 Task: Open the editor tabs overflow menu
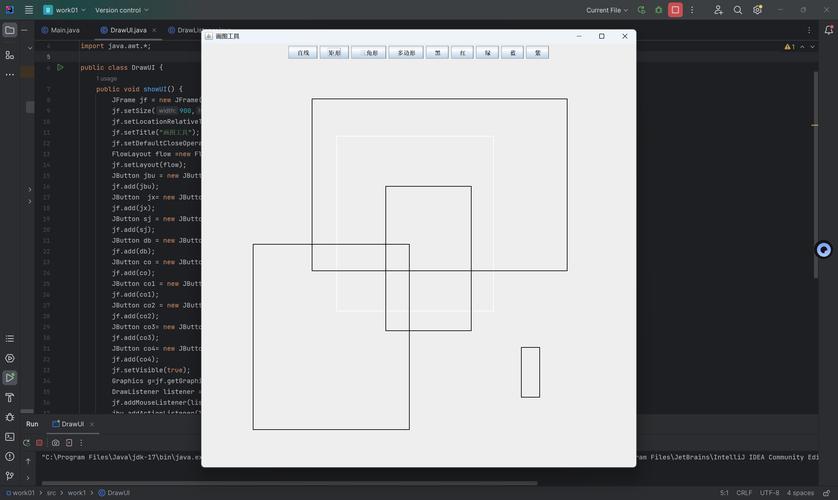tap(809, 30)
